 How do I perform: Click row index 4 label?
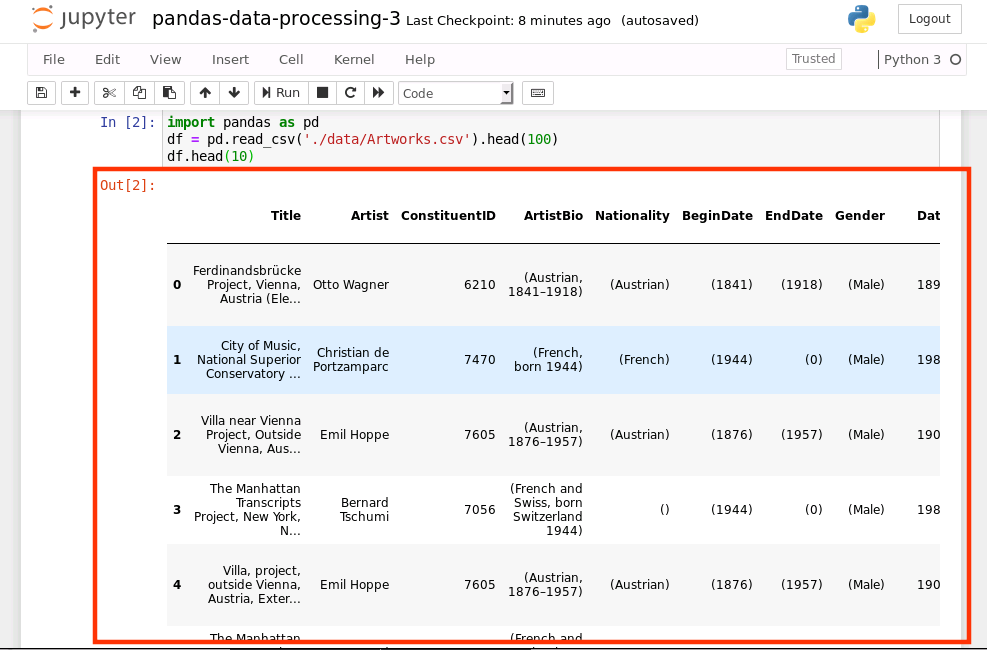pos(177,585)
